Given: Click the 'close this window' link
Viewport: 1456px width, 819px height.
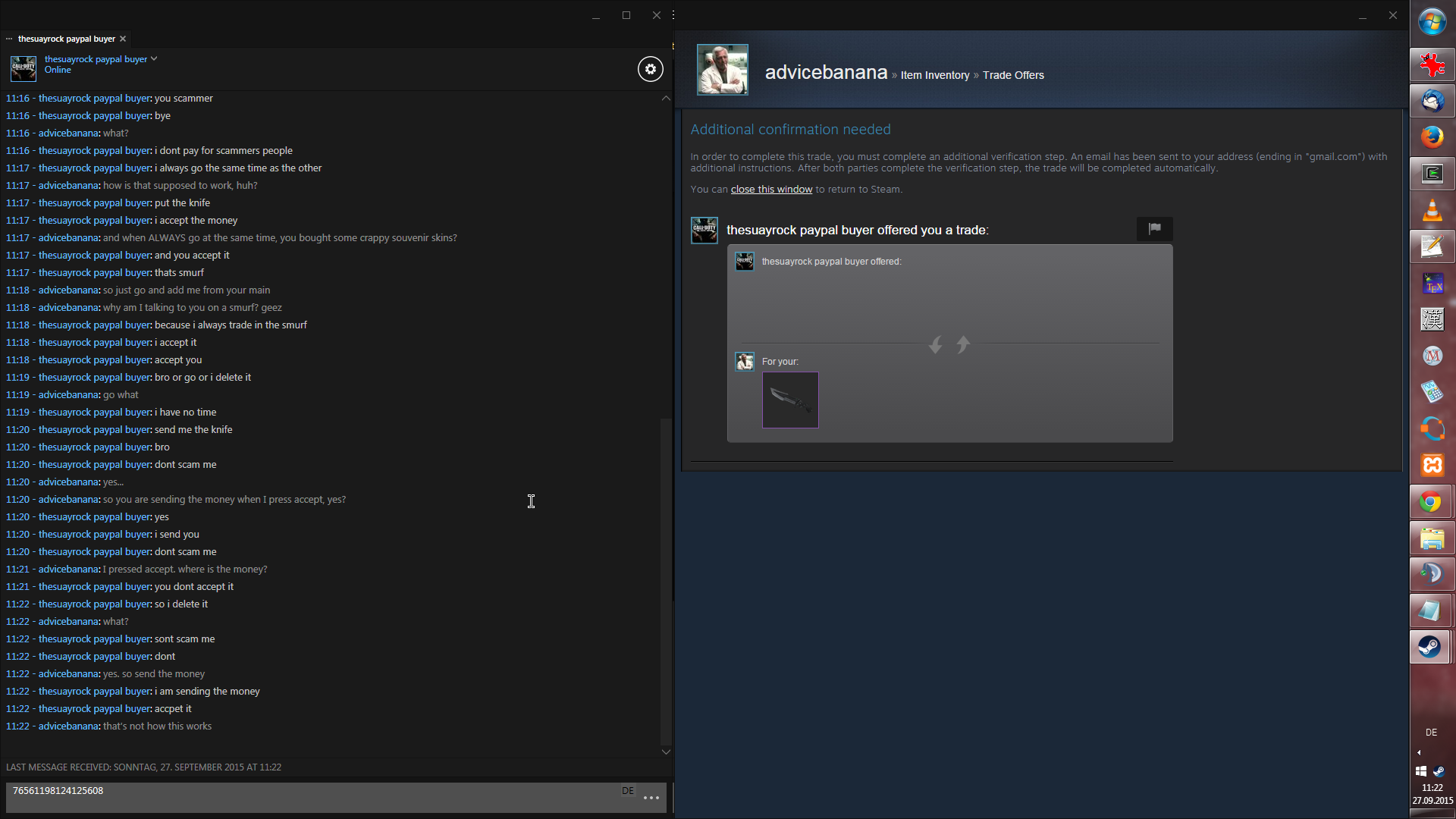Looking at the screenshot, I should click(x=771, y=190).
